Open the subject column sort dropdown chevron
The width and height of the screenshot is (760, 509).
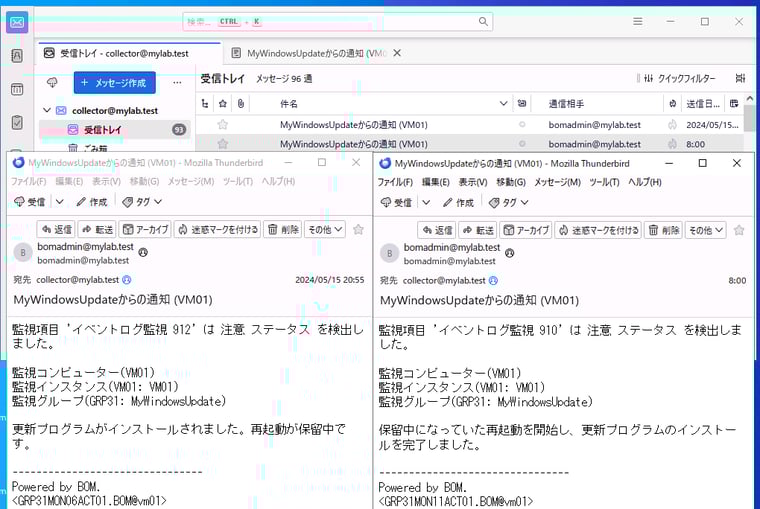click(504, 103)
